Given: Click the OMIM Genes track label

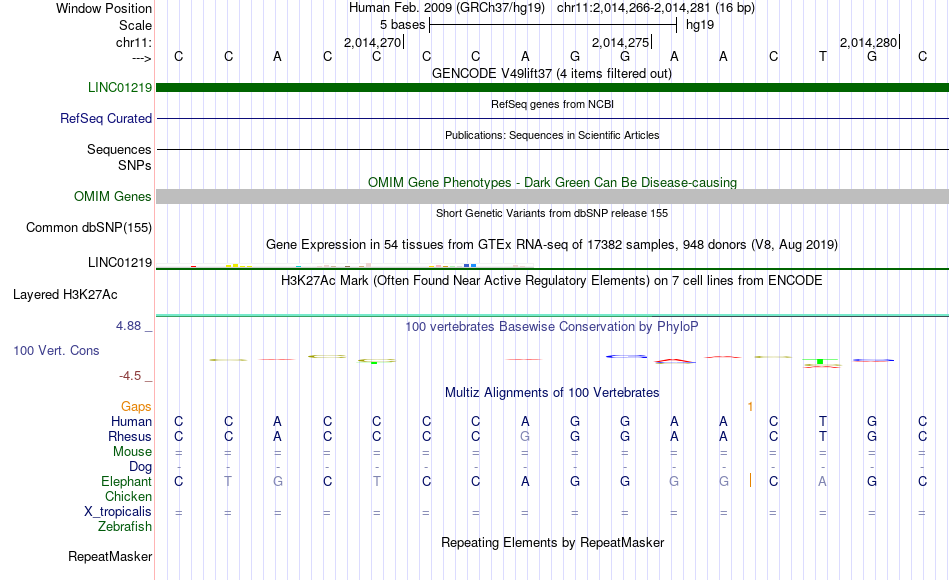Looking at the screenshot, I should (x=113, y=196).
